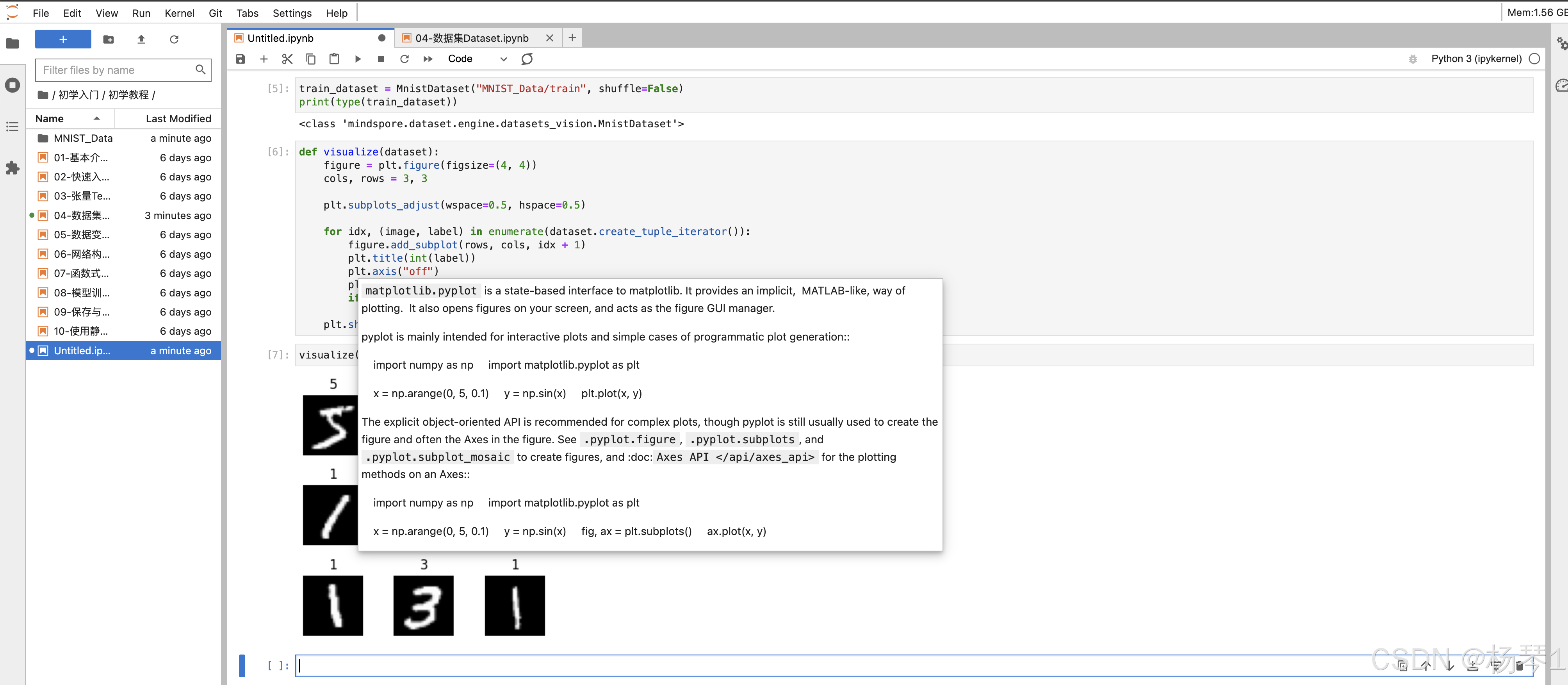Viewport: 1568px width, 685px height.
Task: Sort files by Last Modified column
Action: 178,119
